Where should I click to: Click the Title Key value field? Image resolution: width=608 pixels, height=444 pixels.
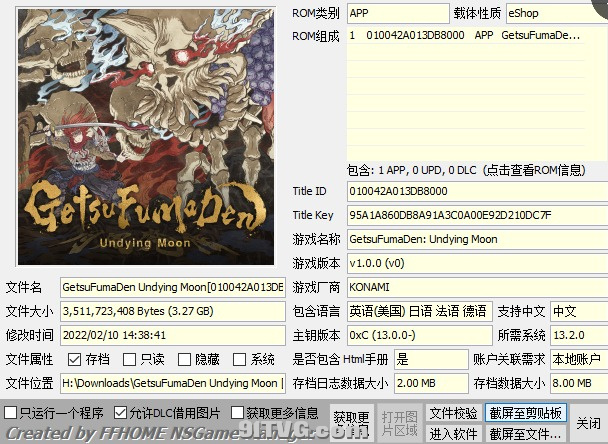tap(474, 216)
